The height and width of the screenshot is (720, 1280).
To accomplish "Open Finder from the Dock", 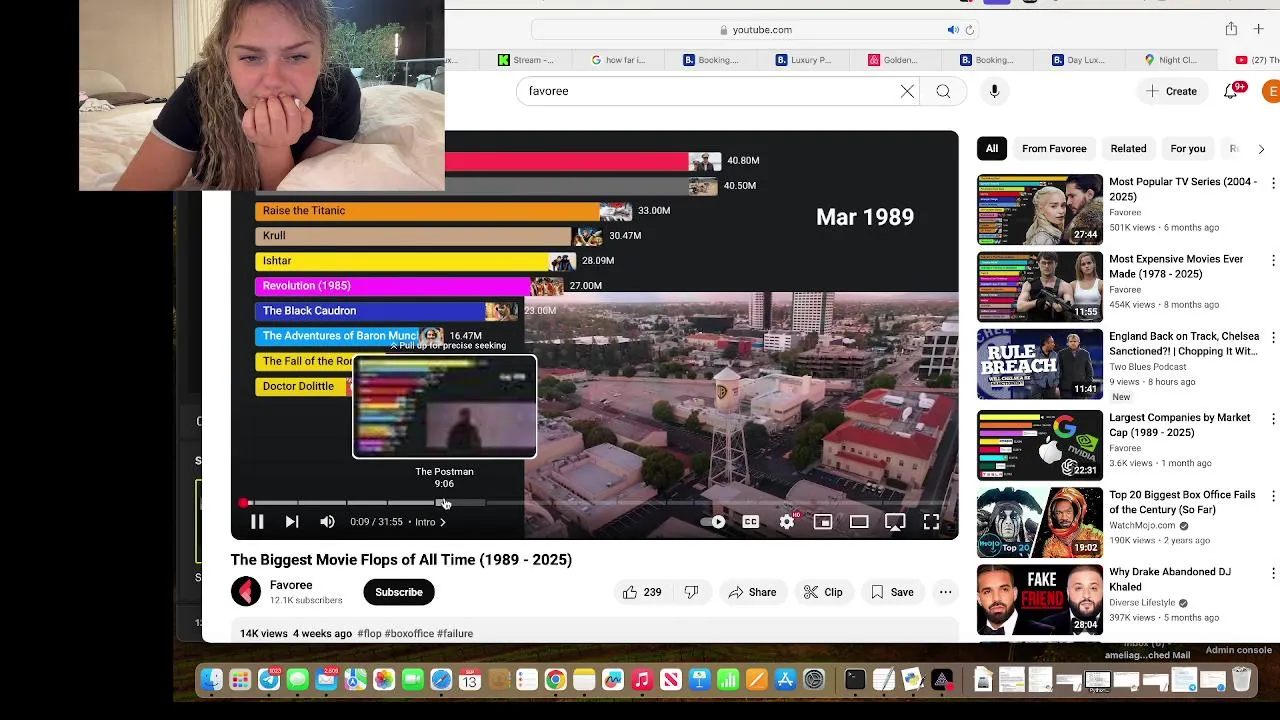I will pos(211,680).
